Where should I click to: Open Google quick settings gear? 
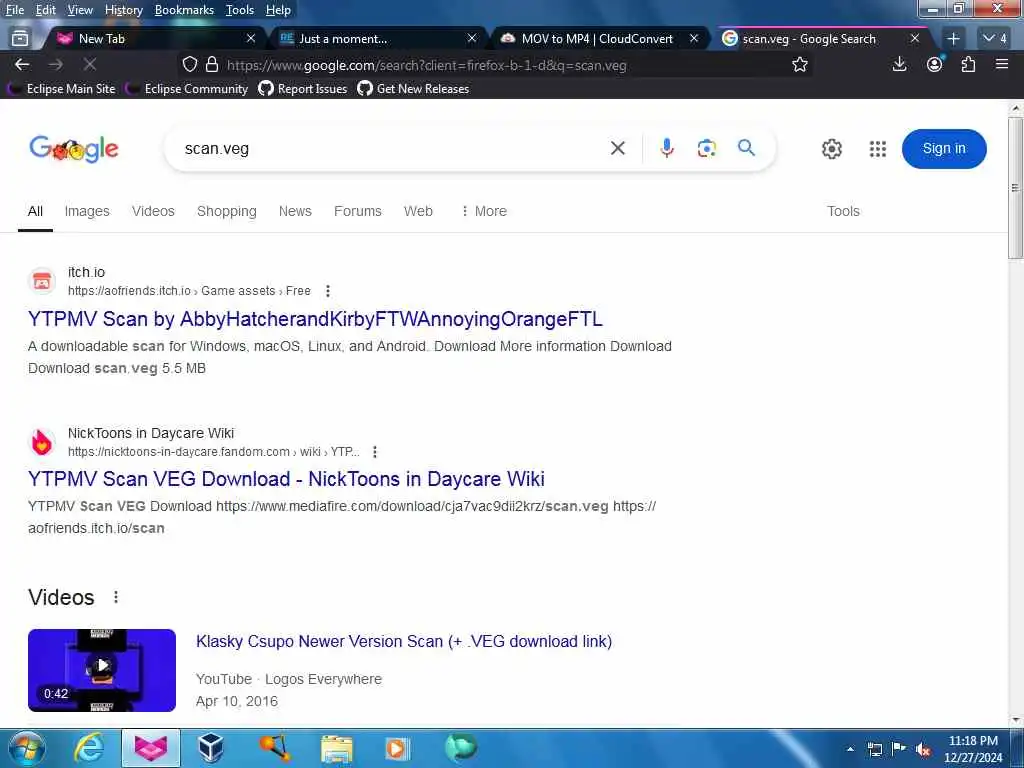(x=831, y=149)
